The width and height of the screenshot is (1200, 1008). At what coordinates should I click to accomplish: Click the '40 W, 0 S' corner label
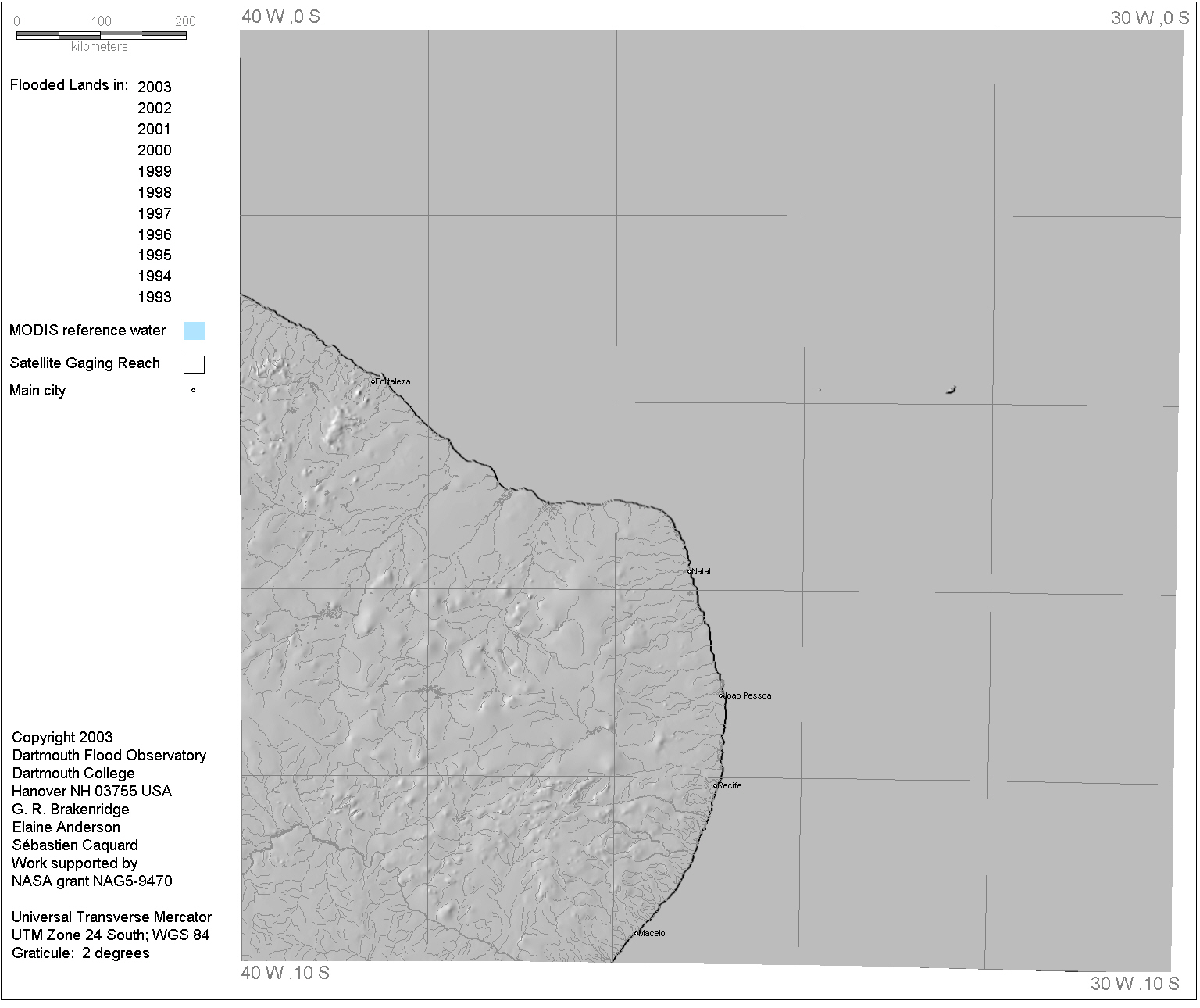(280, 16)
